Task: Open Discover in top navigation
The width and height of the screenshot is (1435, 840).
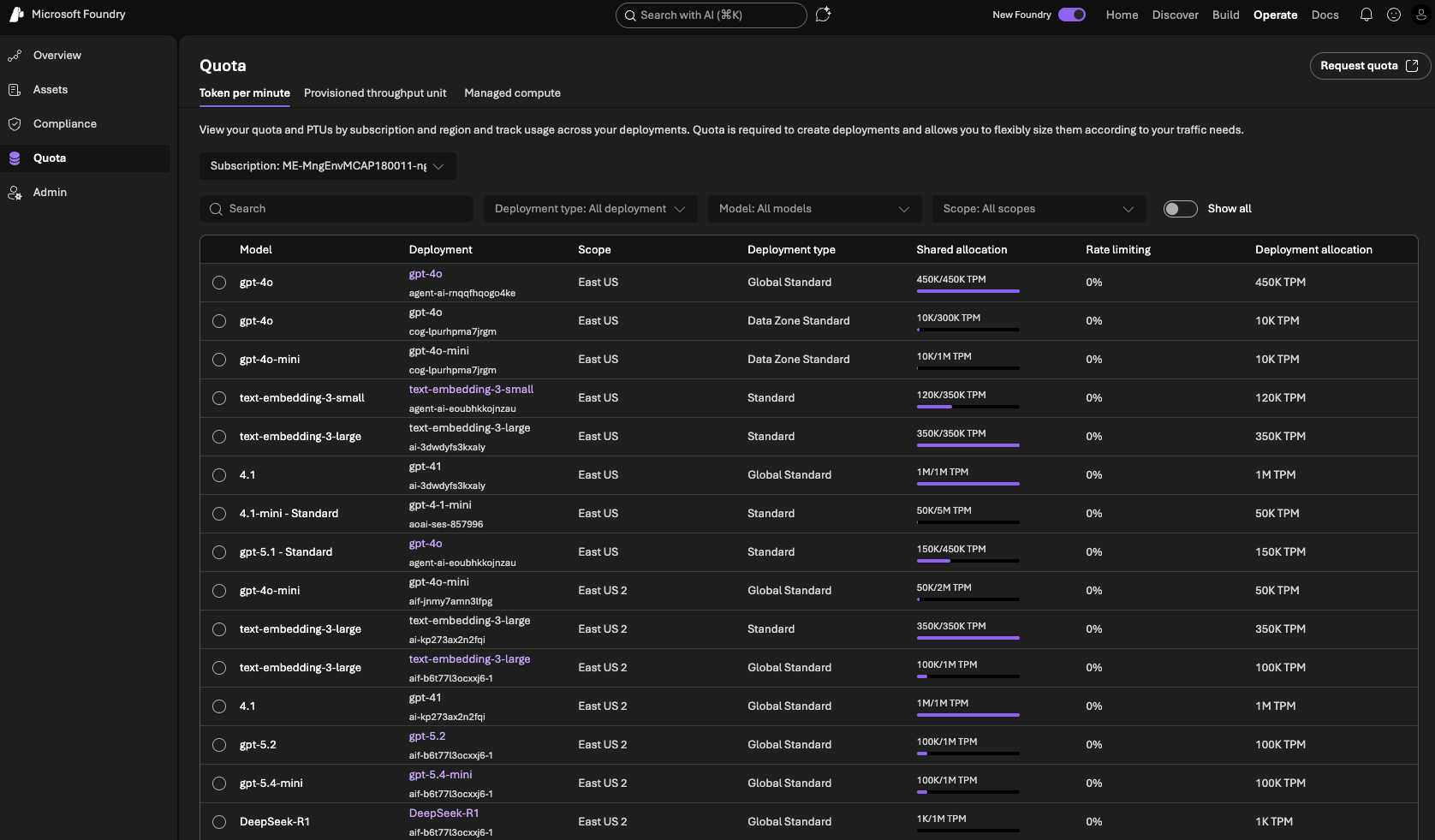Action: pos(1175,15)
